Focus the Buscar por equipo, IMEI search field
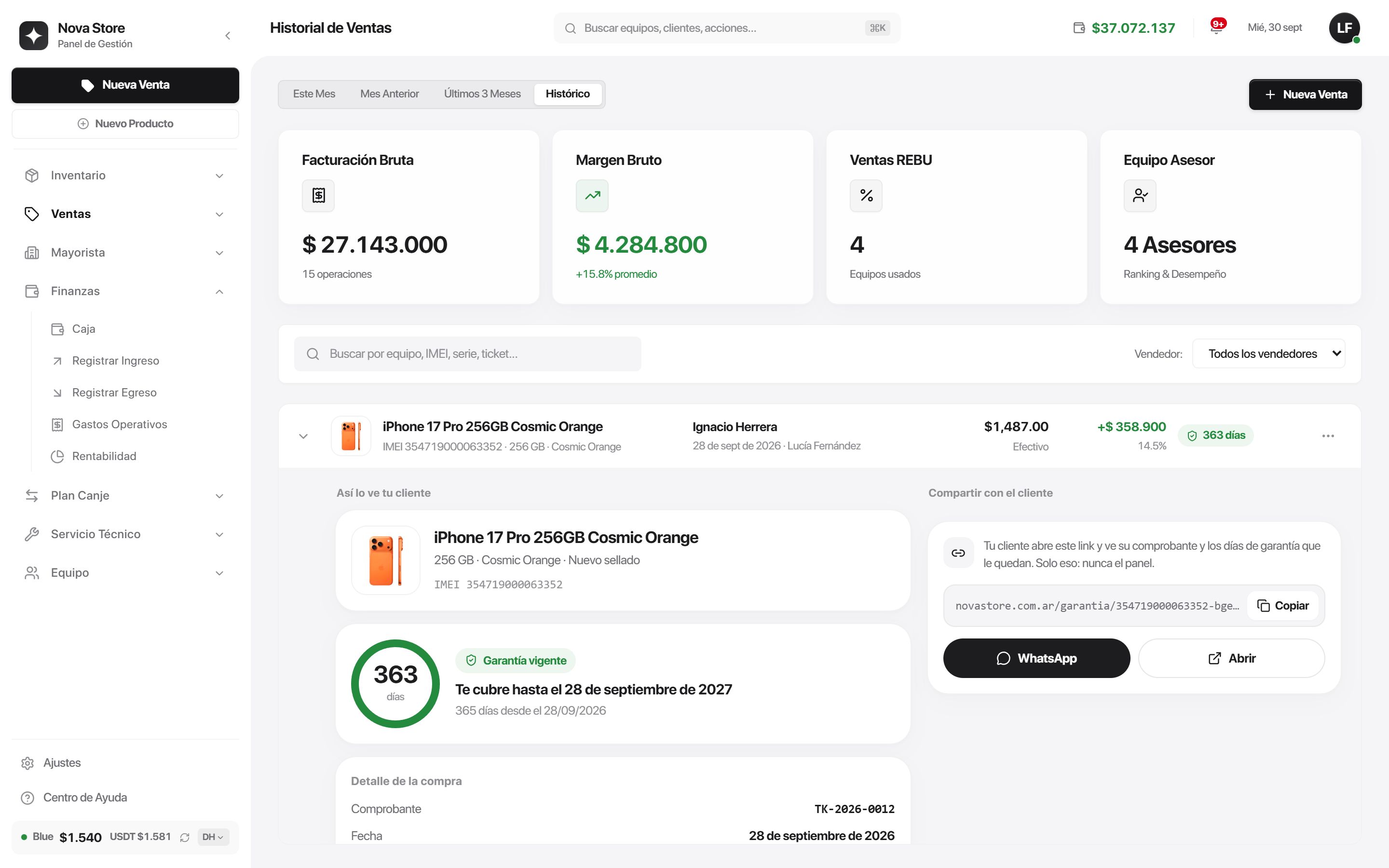1389x868 pixels. pyautogui.click(x=468, y=354)
